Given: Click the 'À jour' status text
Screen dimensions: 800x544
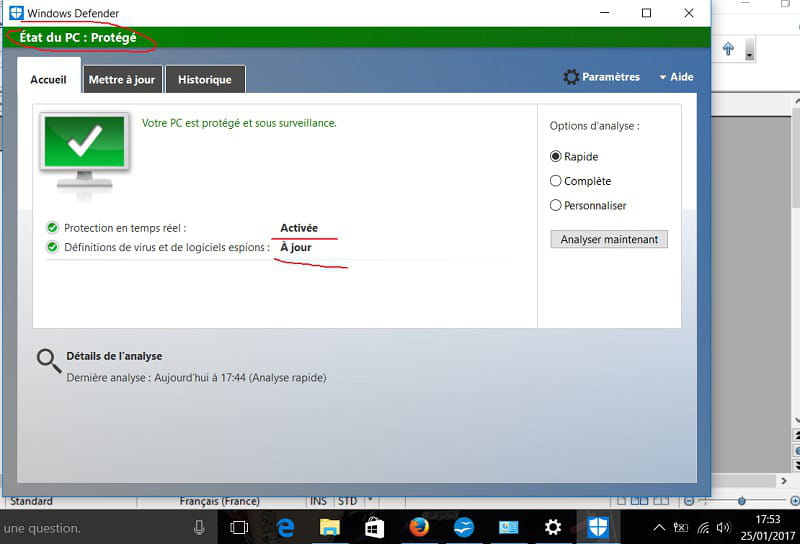Looking at the screenshot, I should point(296,248).
